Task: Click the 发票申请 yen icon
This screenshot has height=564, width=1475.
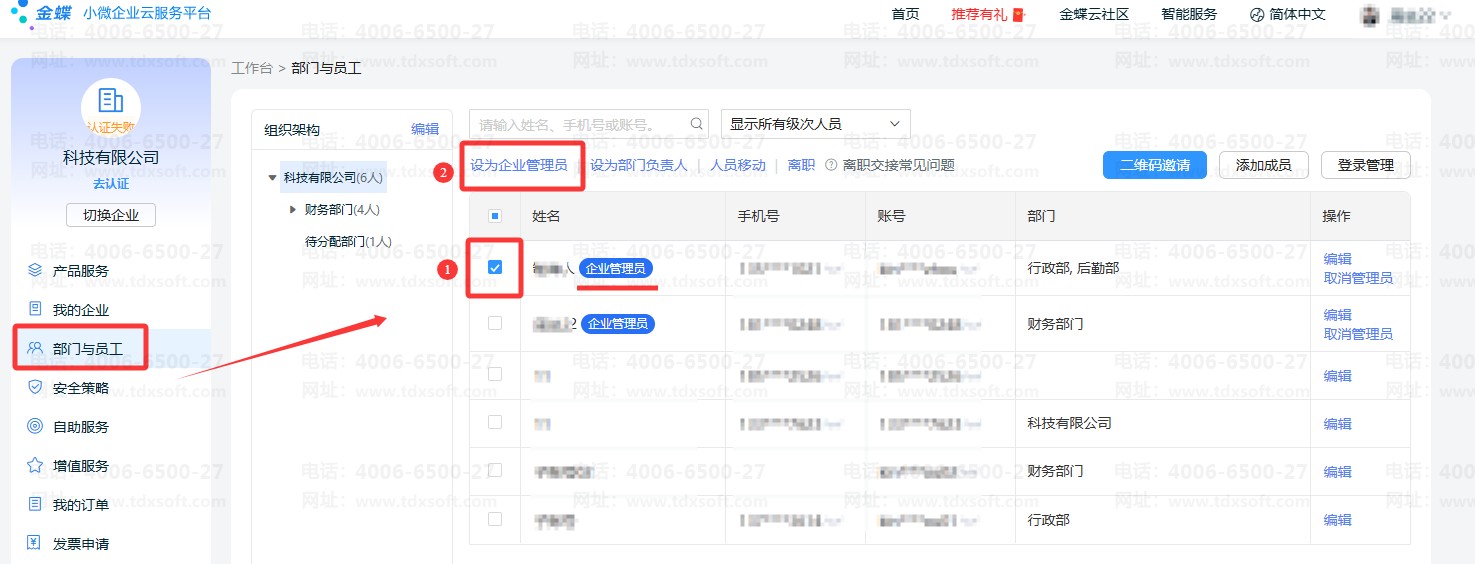Action: click(35, 543)
